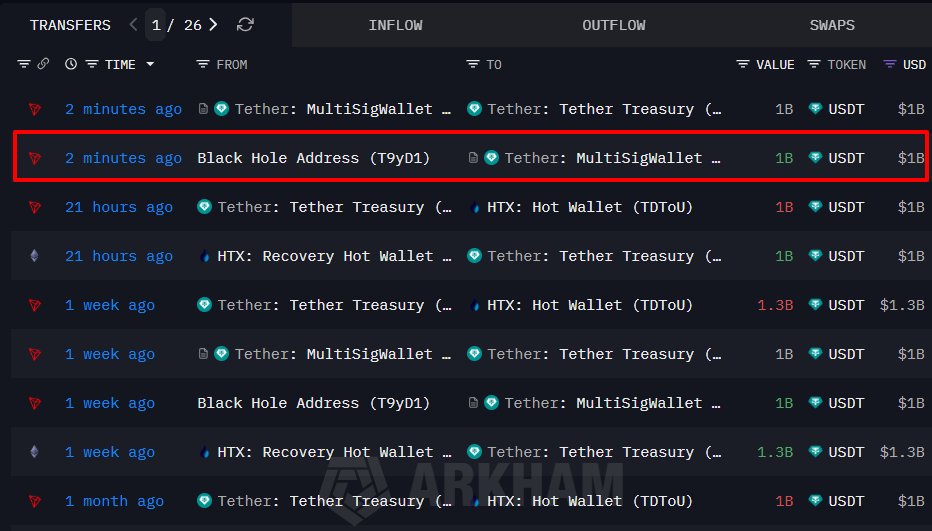Select Tether MultiSigWallet sender in 1 week ago row

pos(343,354)
